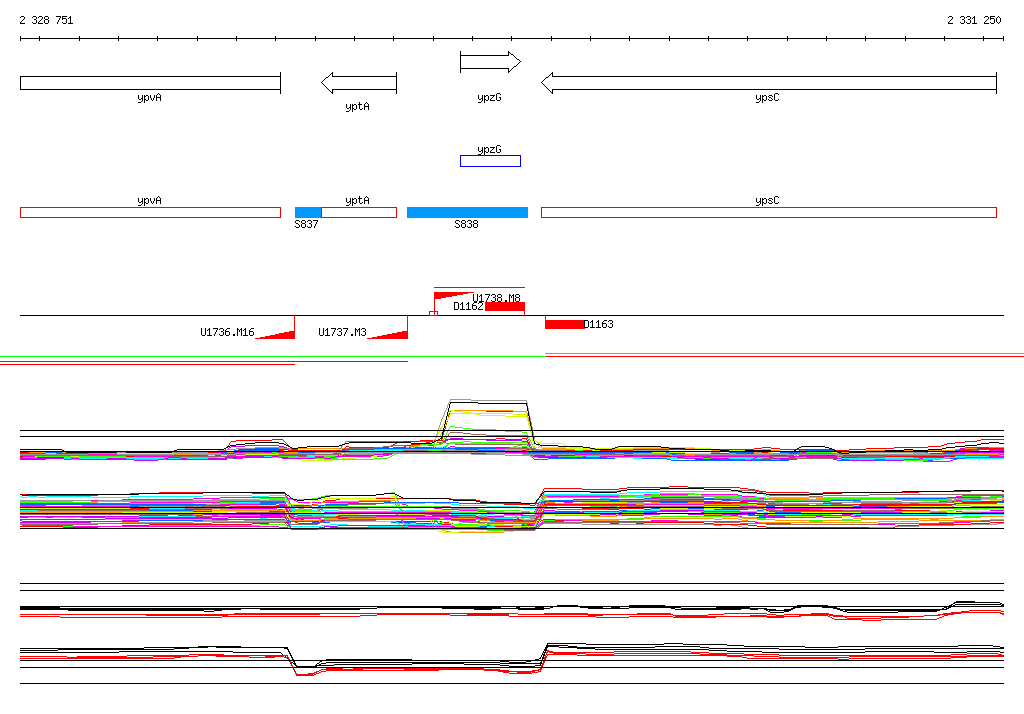The height and width of the screenshot is (714, 1024).
Task: Click the S837 label text
Action: coord(306,224)
